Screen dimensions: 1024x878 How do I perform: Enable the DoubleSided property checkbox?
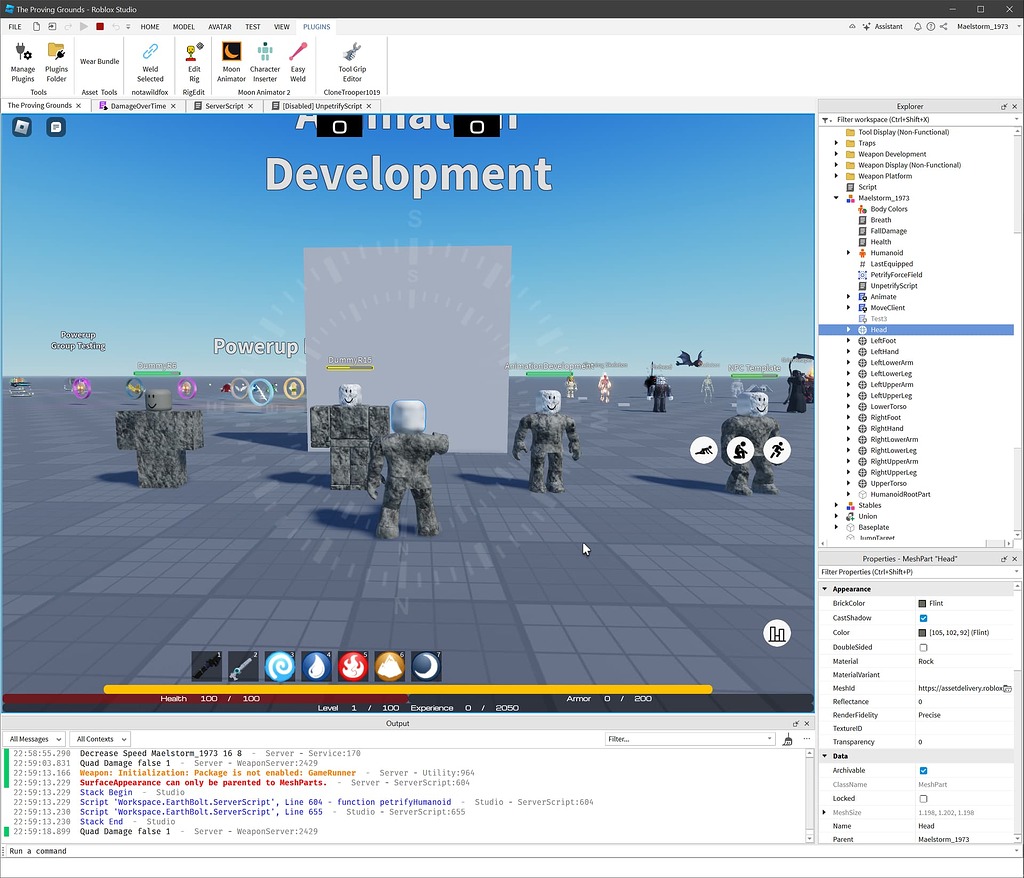point(925,647)
